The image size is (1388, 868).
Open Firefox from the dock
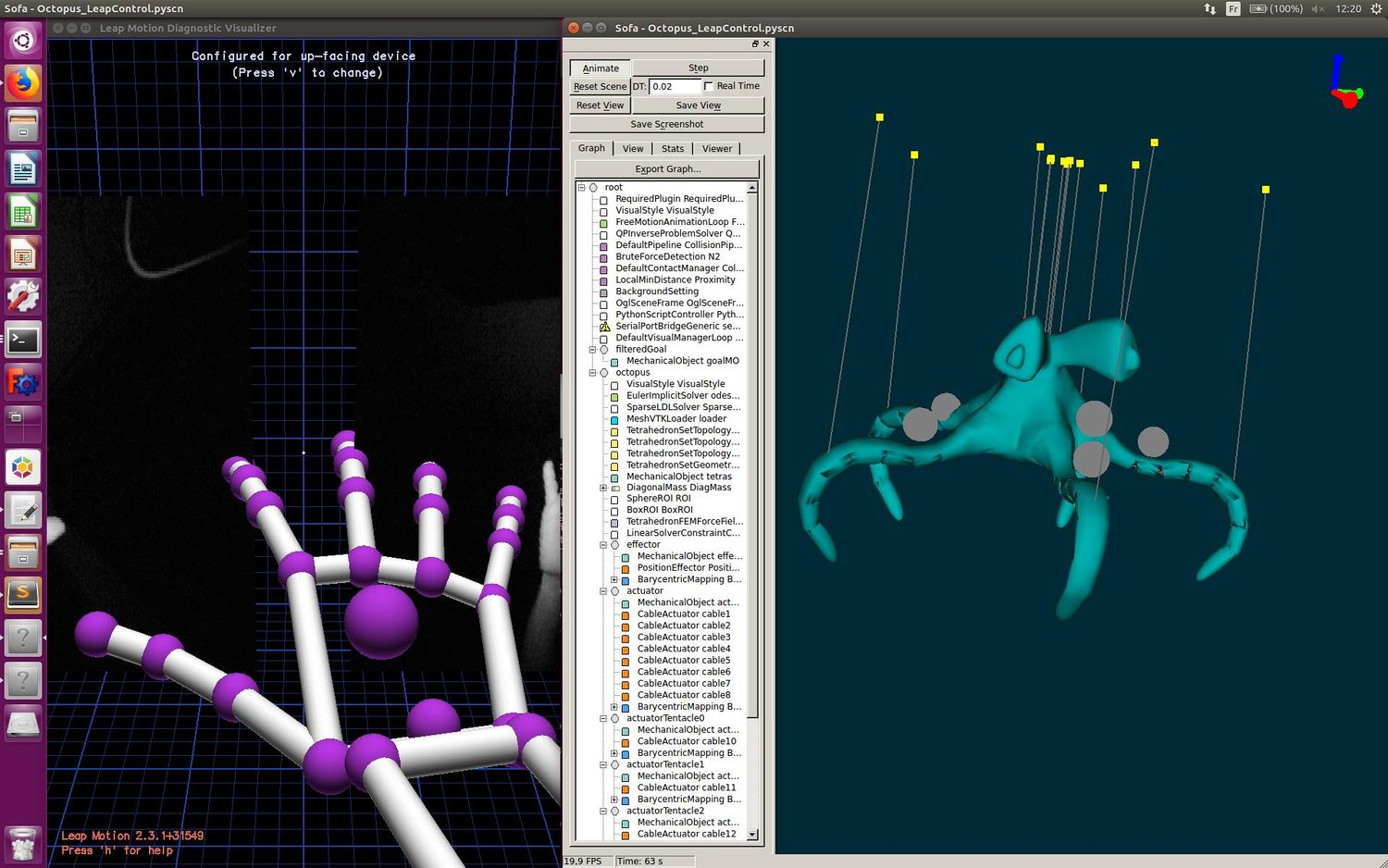click(23, 83)
